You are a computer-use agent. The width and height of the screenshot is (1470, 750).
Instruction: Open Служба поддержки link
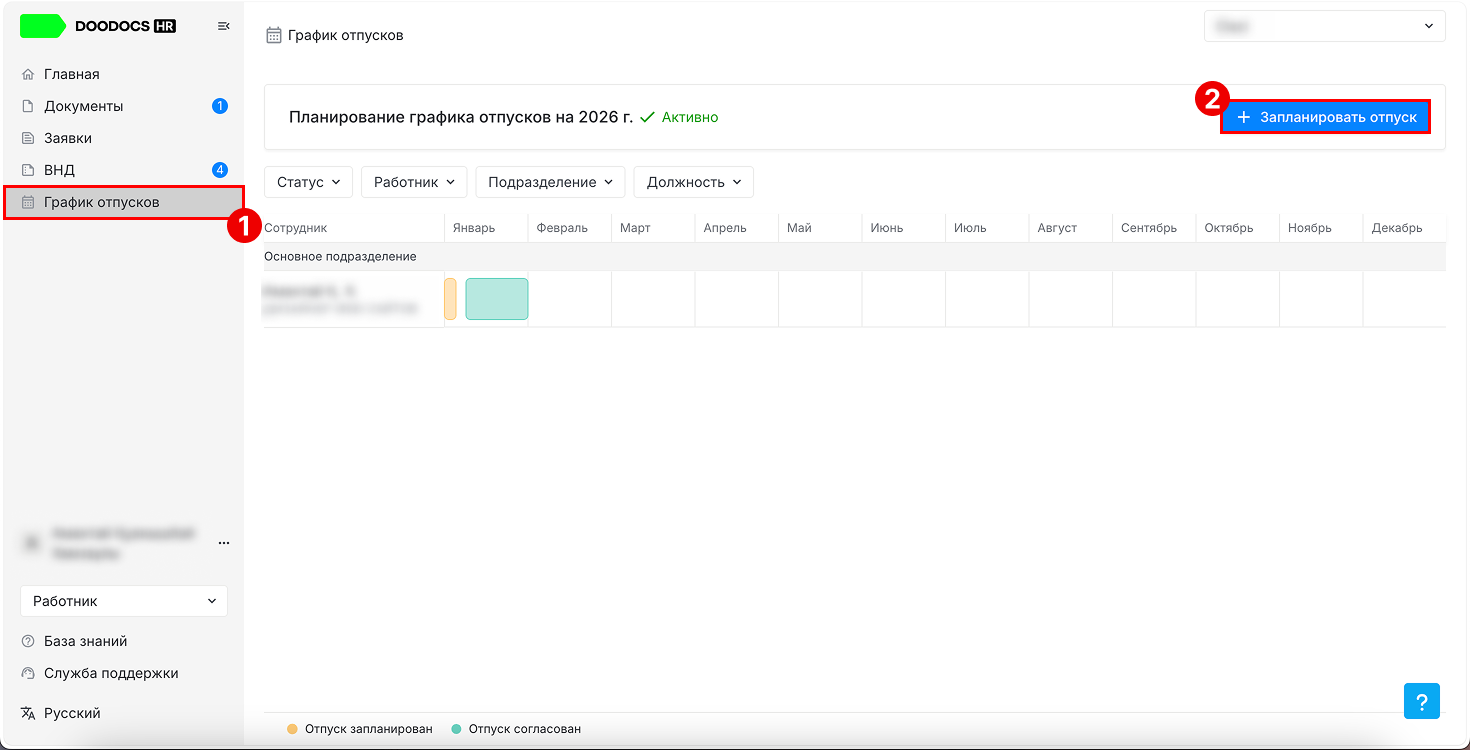click(x=111, y=673)
